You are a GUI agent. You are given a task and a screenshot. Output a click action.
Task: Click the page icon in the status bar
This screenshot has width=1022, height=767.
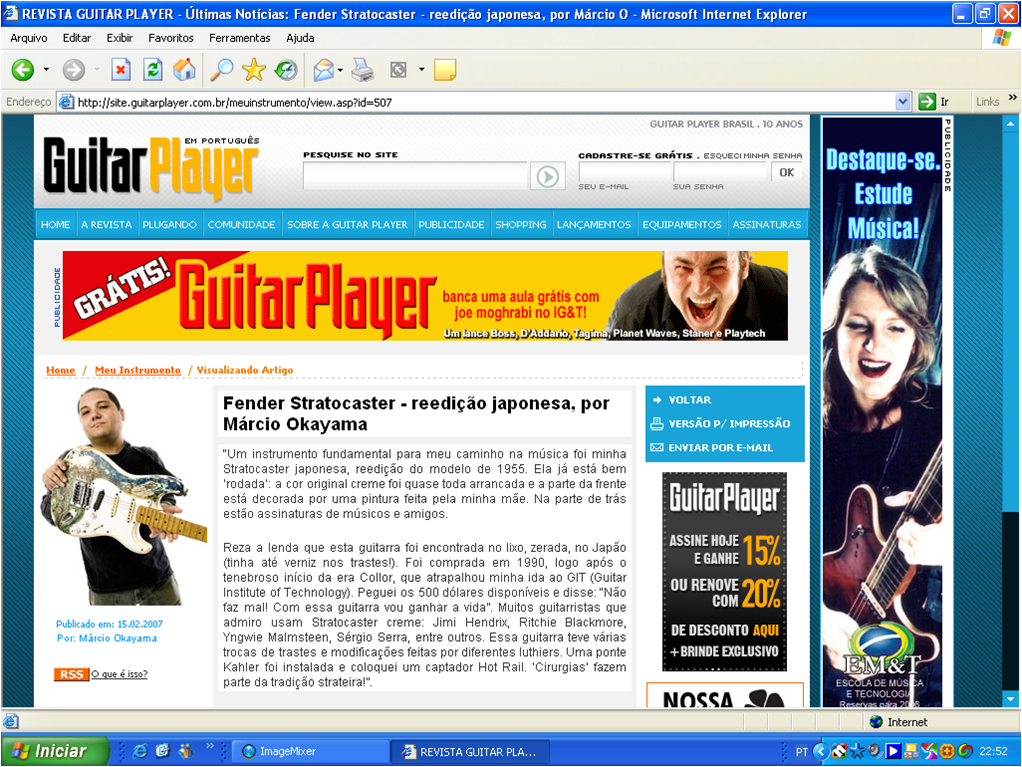tap(11, 721)
